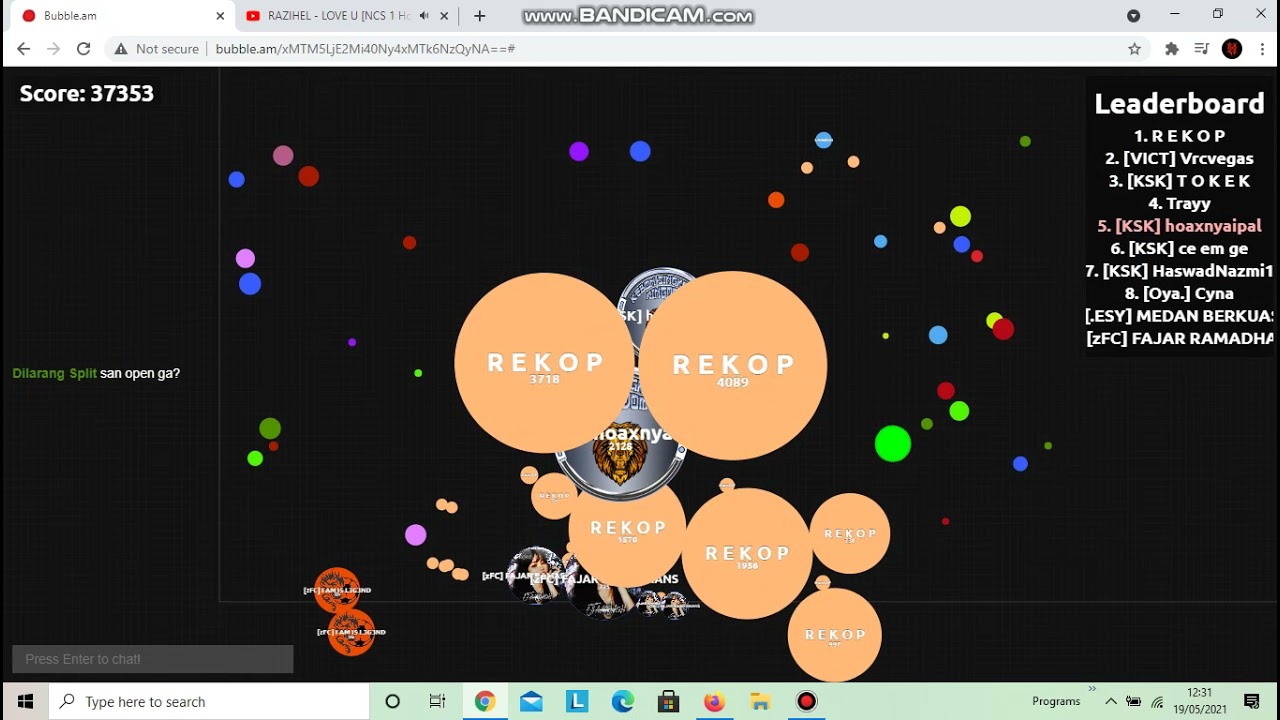The height and width of the screenshot is (720, 1280).
Task: Reload the bubble.am page
Action: click(x=84, y=48)
